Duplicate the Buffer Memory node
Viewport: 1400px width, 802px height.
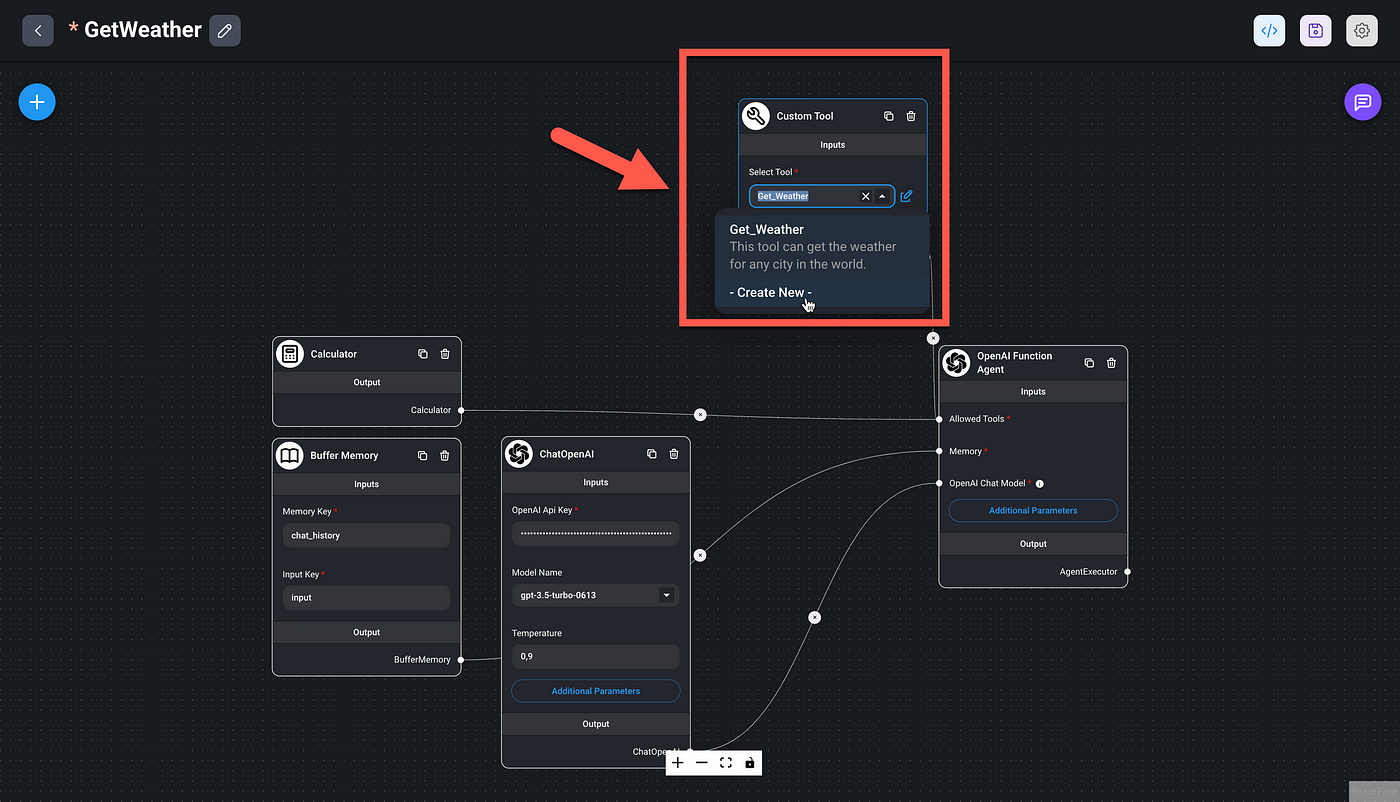pyautogui.click(x=422, y=456)
